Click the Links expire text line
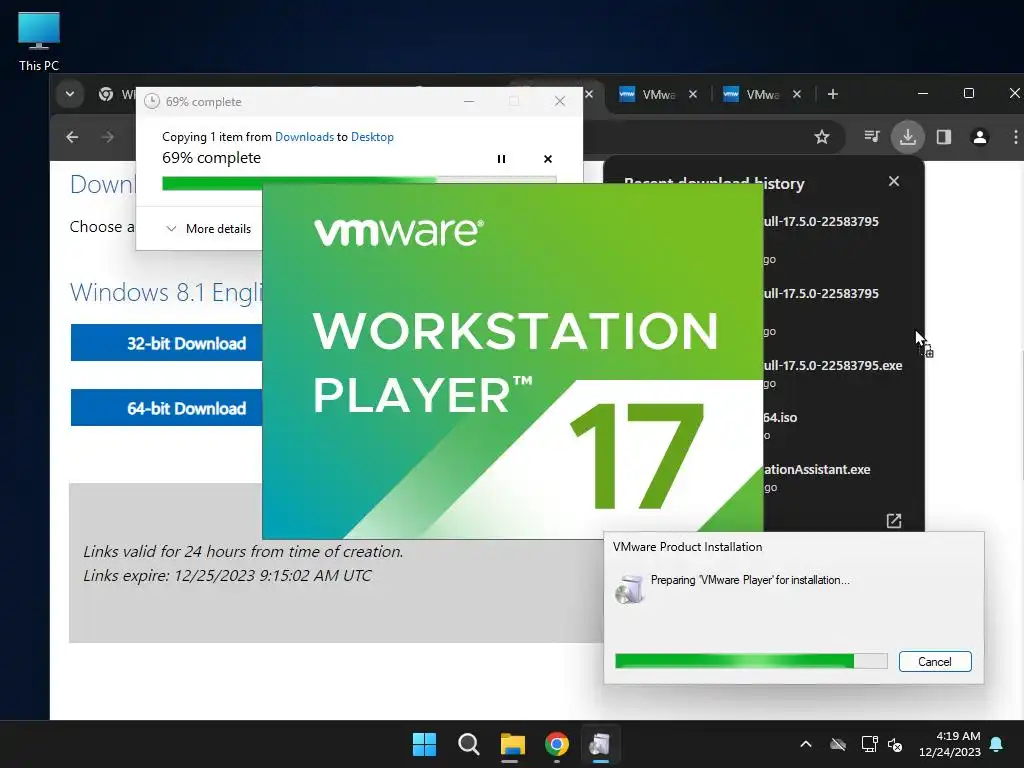This screenshot has width=1024, height=768. tap(227, 575)
